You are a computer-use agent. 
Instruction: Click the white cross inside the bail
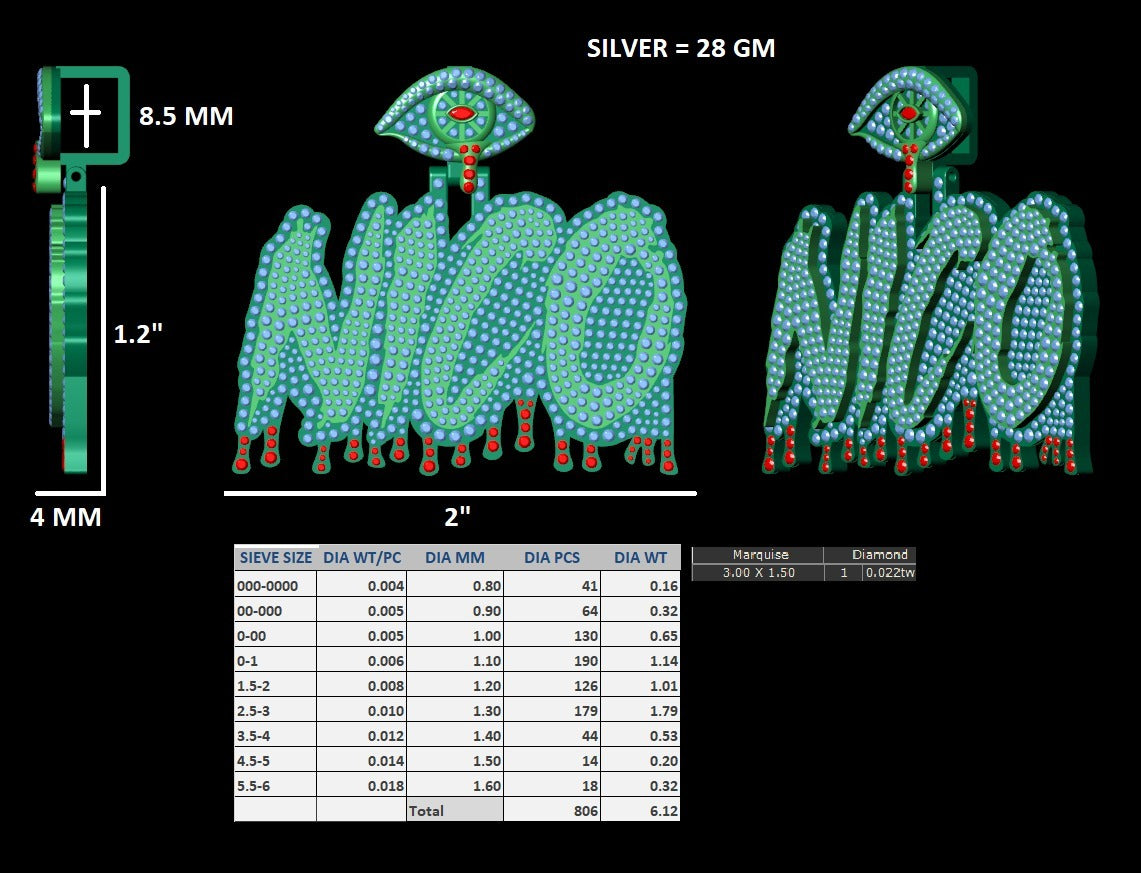click(86, 115)
